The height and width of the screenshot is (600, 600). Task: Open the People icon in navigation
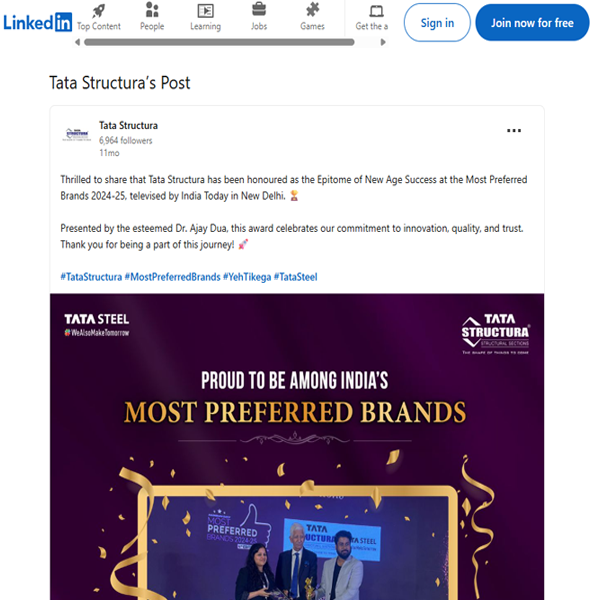152,10
